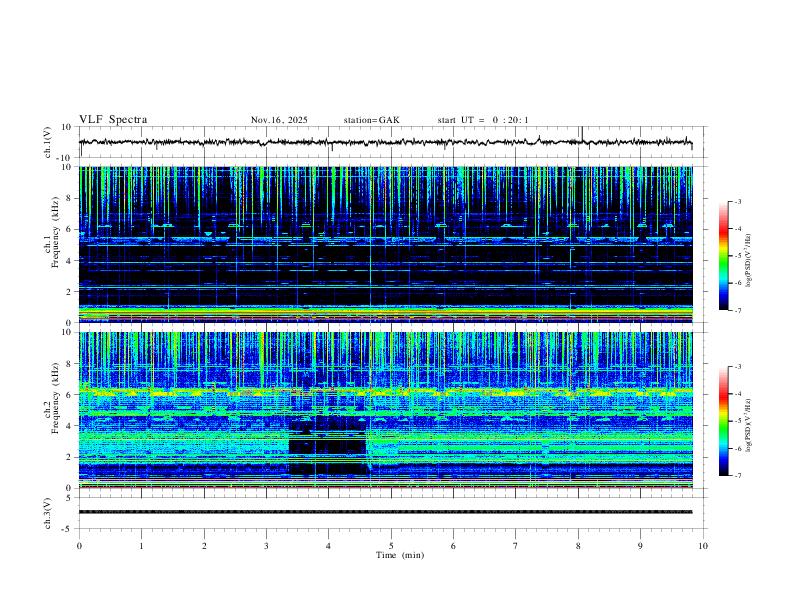This screenshot has height=612, width=792.
Task: Click the "-3" label on ch.1 colorbar
Action: 738,201
